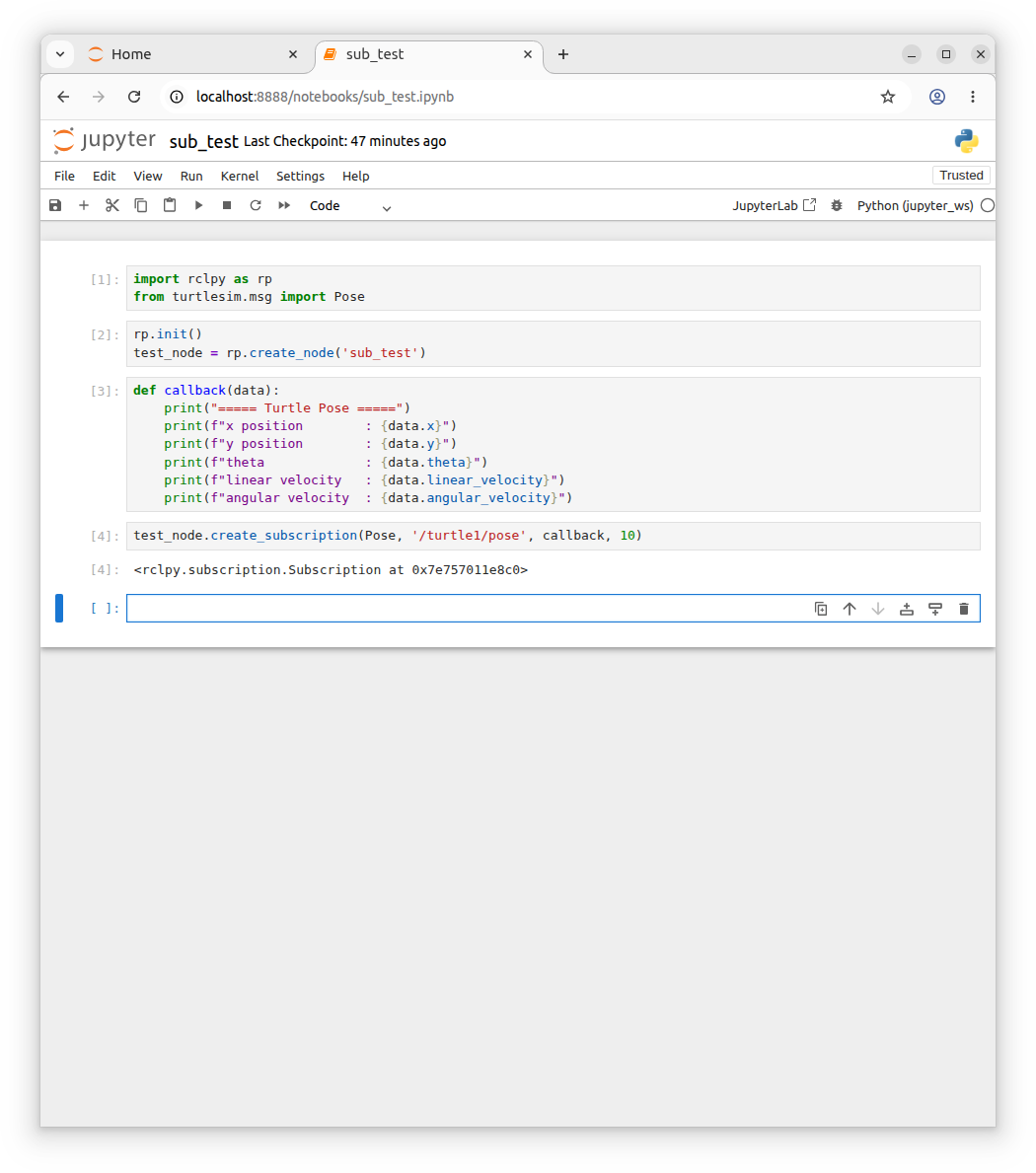Viewport: 1036px width, 1173px height.
Task: Move the active cell up
Action: click(849, 609)
